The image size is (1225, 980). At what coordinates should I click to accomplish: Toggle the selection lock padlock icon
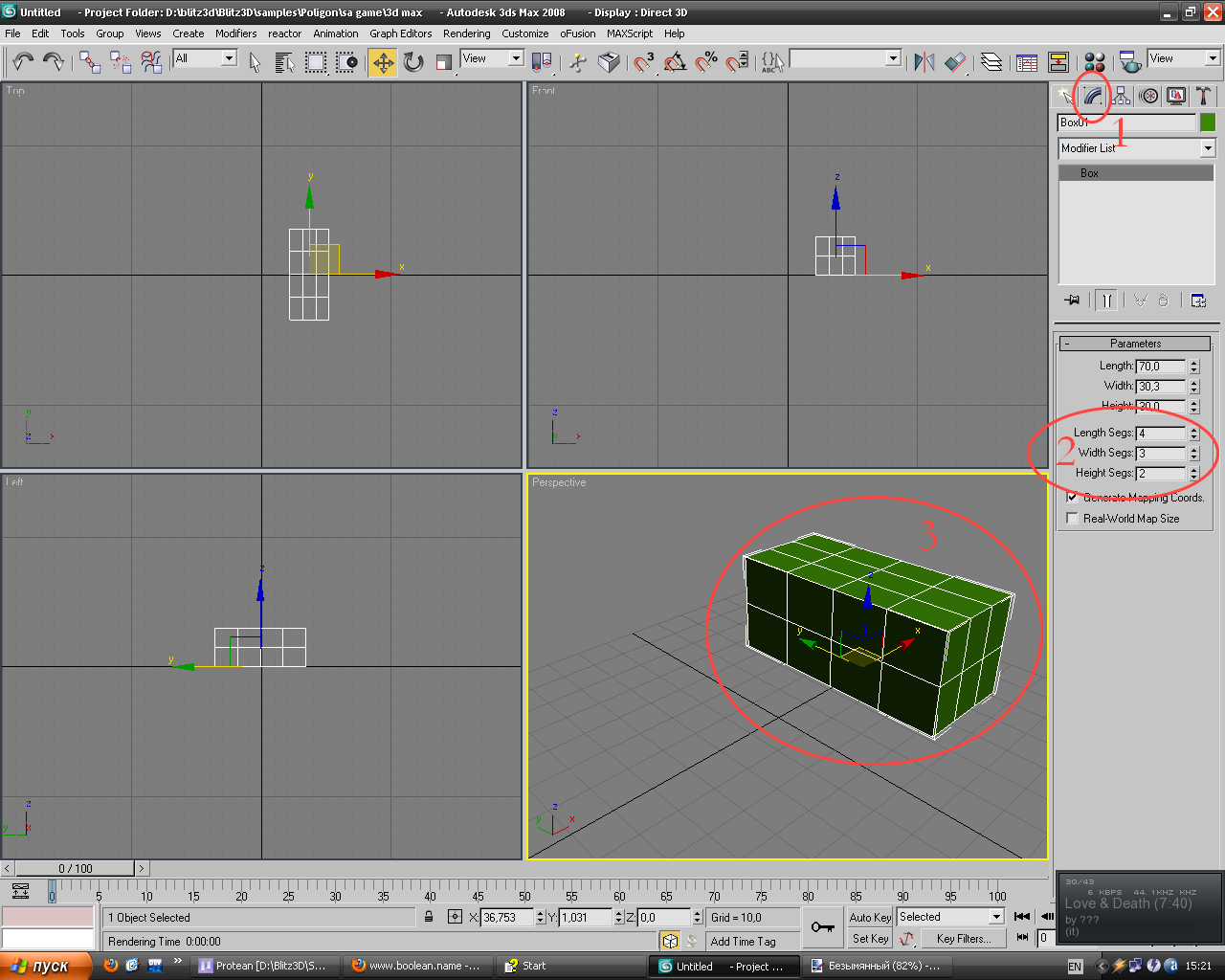coord(429,917)
